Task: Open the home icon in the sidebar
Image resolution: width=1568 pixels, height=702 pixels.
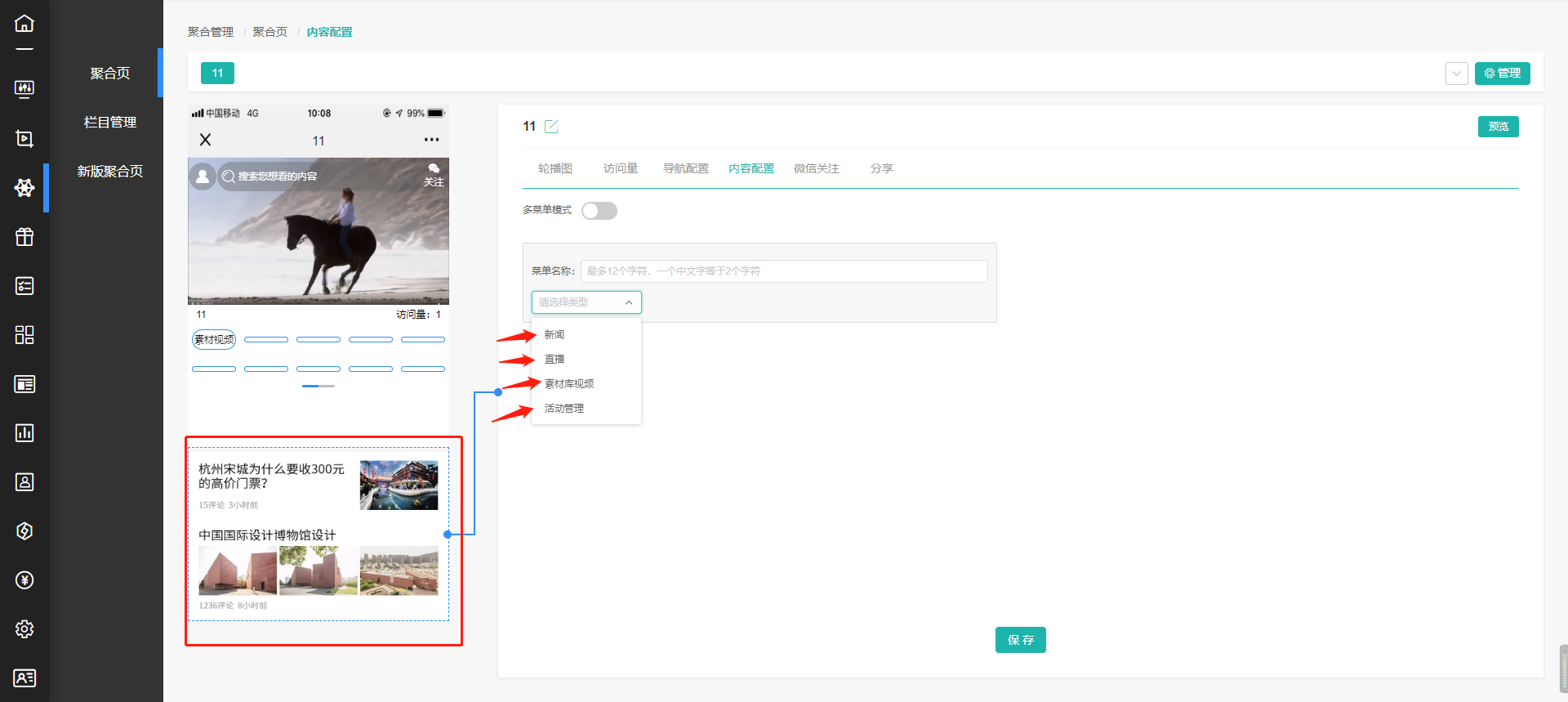Action: tap(24, 23)
